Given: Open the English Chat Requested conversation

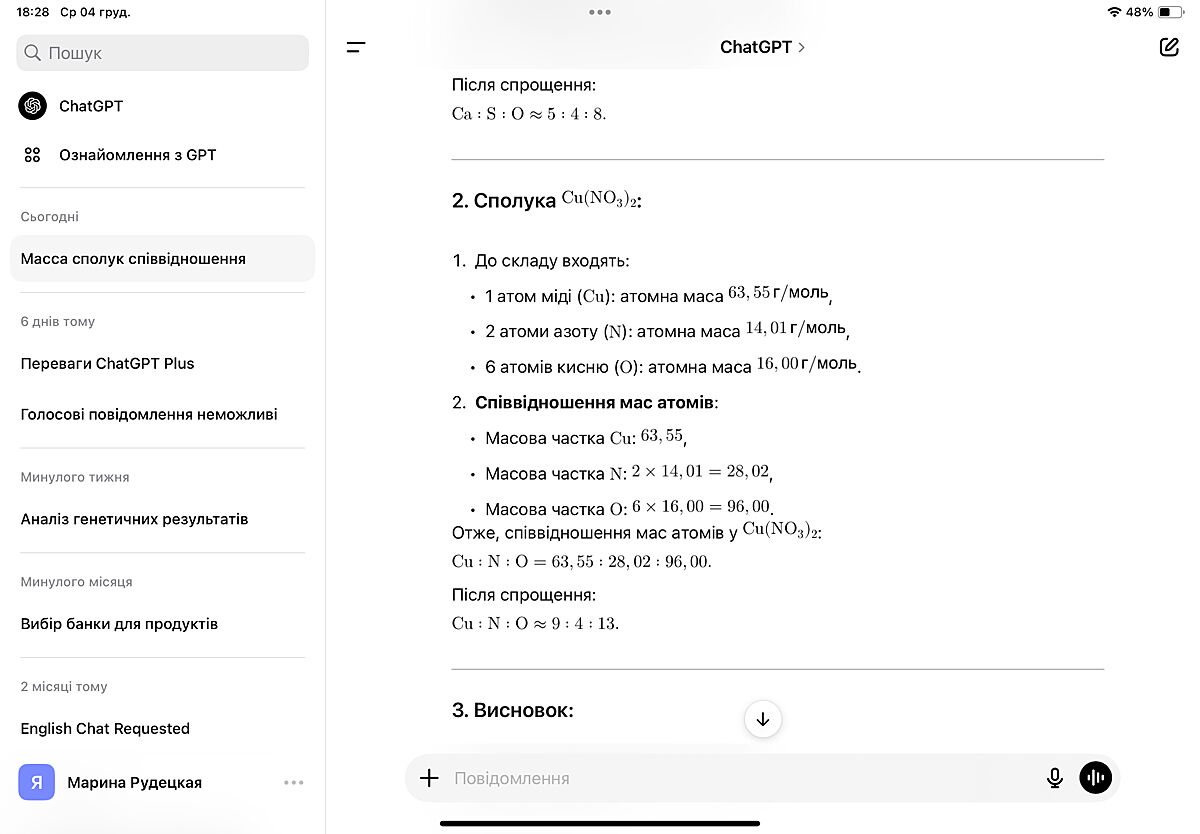Looking at the screenshot, I should (x=105, y=729).
